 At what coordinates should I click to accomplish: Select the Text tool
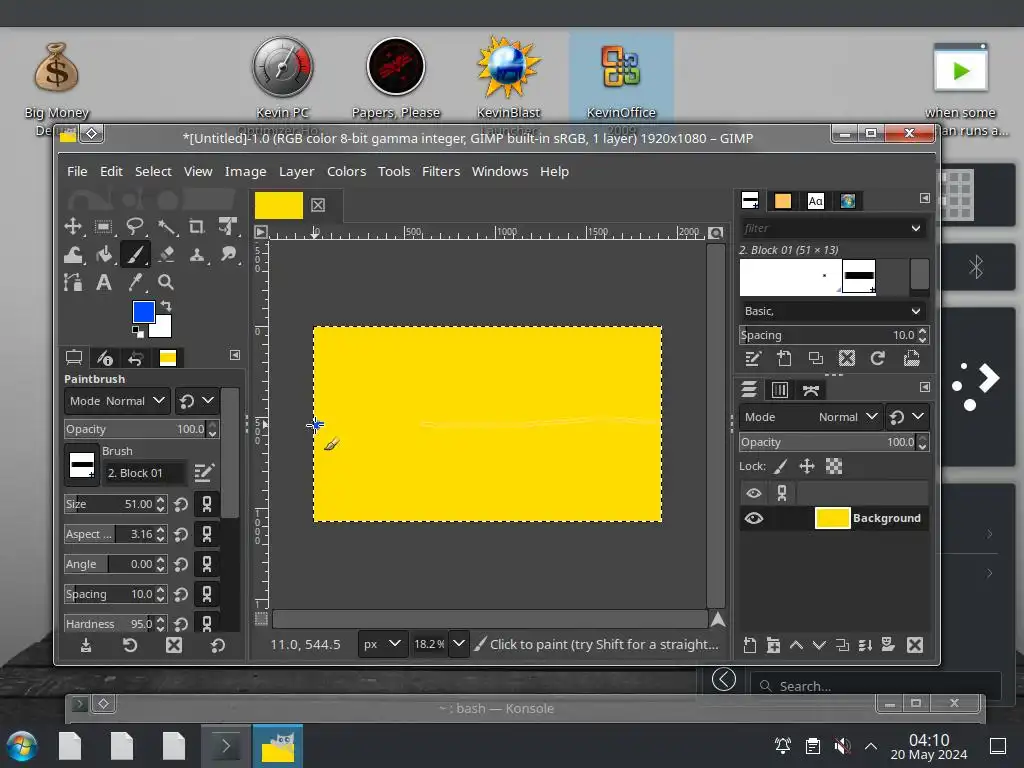coord(103,282)
